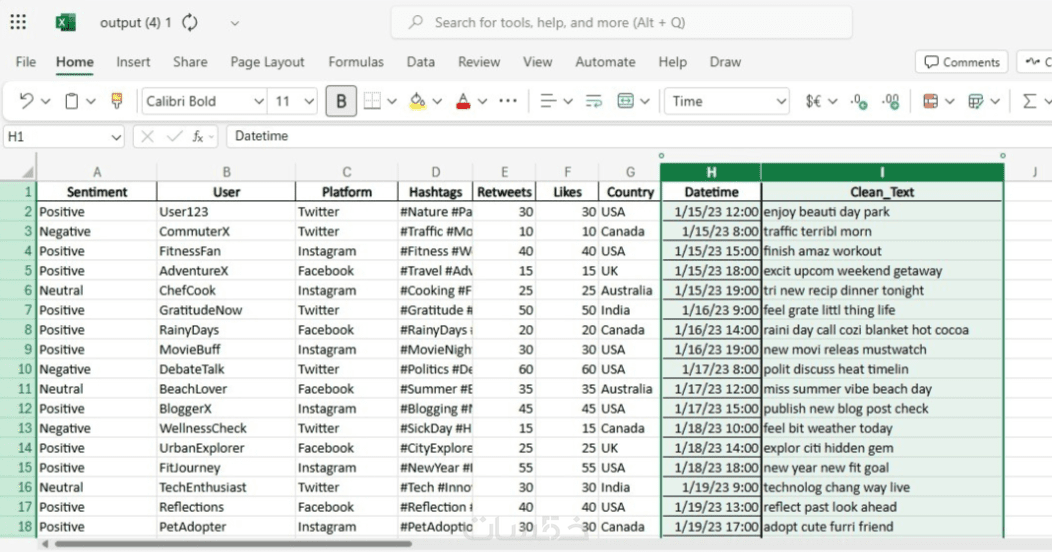This screenshot has height=552, width=1052.
Task: Switch to the Draw tab
Action: coord(725,62)
